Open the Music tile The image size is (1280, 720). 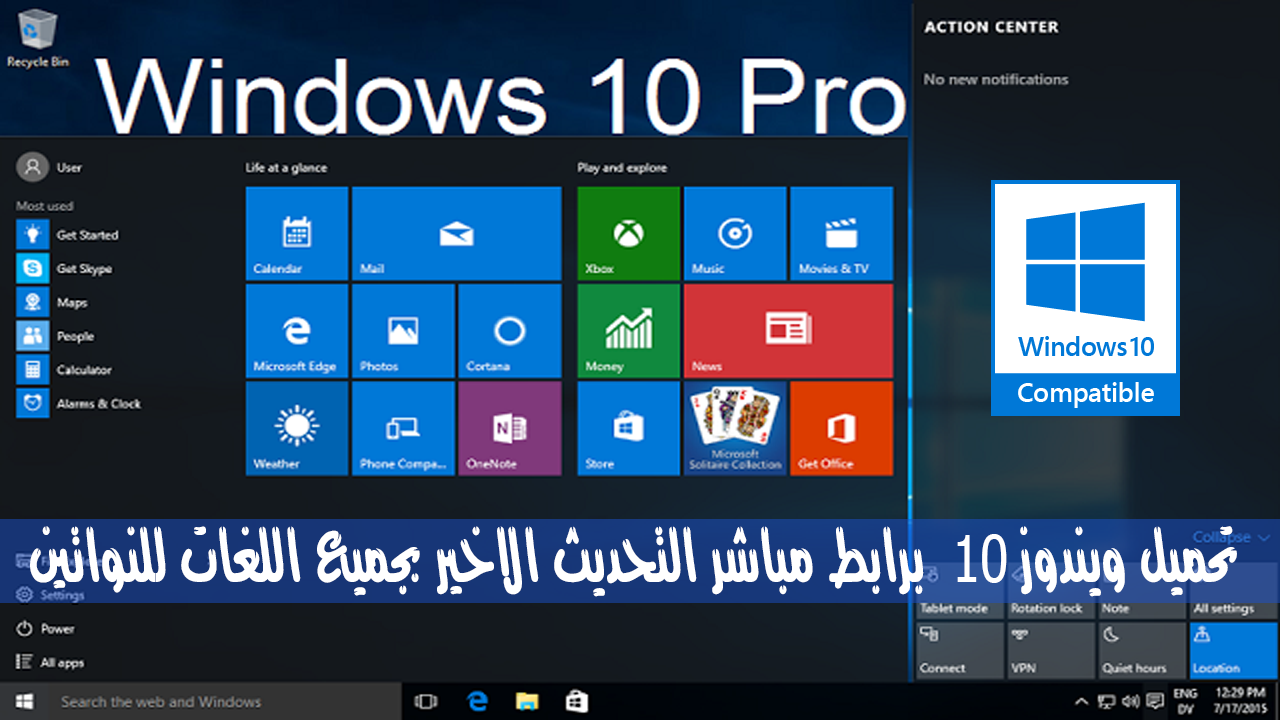735,233
